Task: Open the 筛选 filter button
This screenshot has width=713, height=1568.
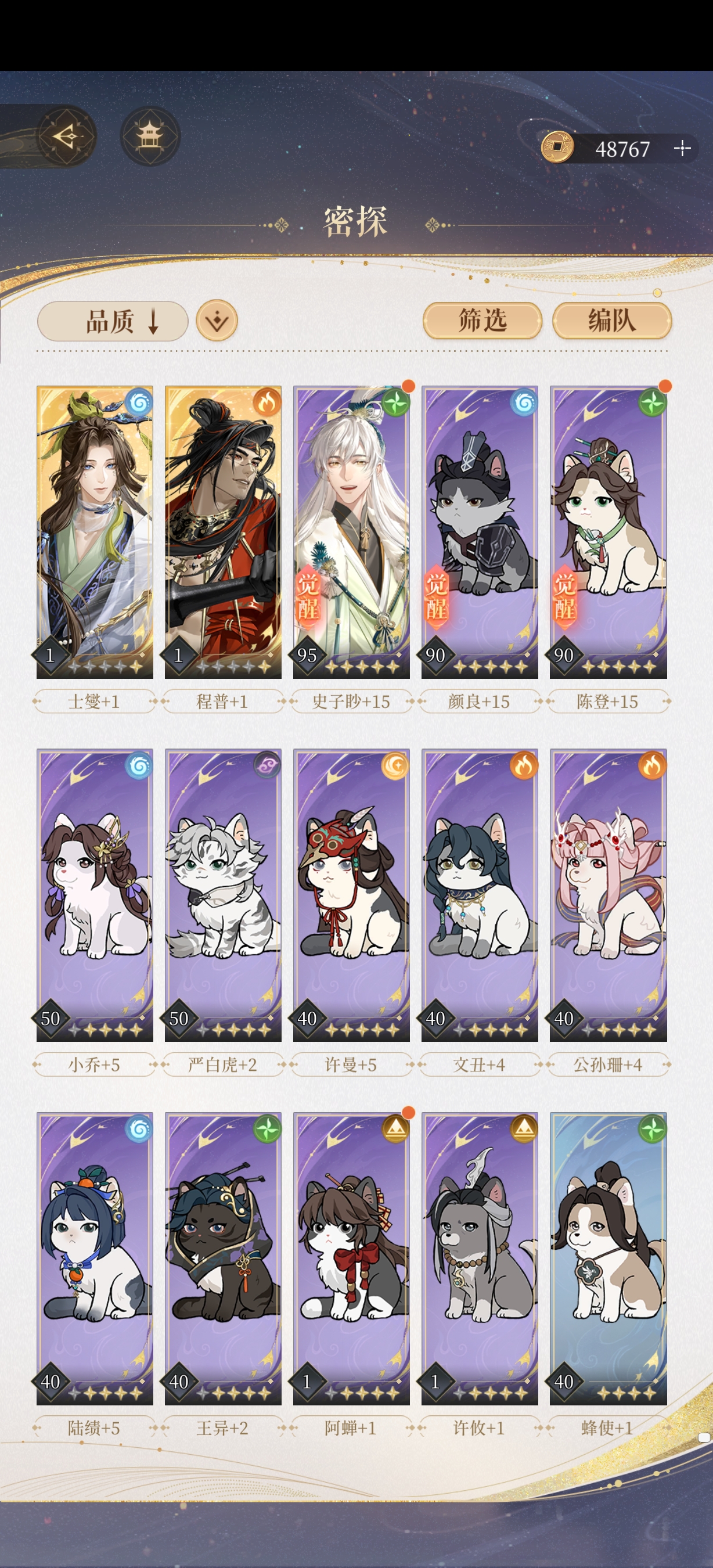Action: point(482,320)
